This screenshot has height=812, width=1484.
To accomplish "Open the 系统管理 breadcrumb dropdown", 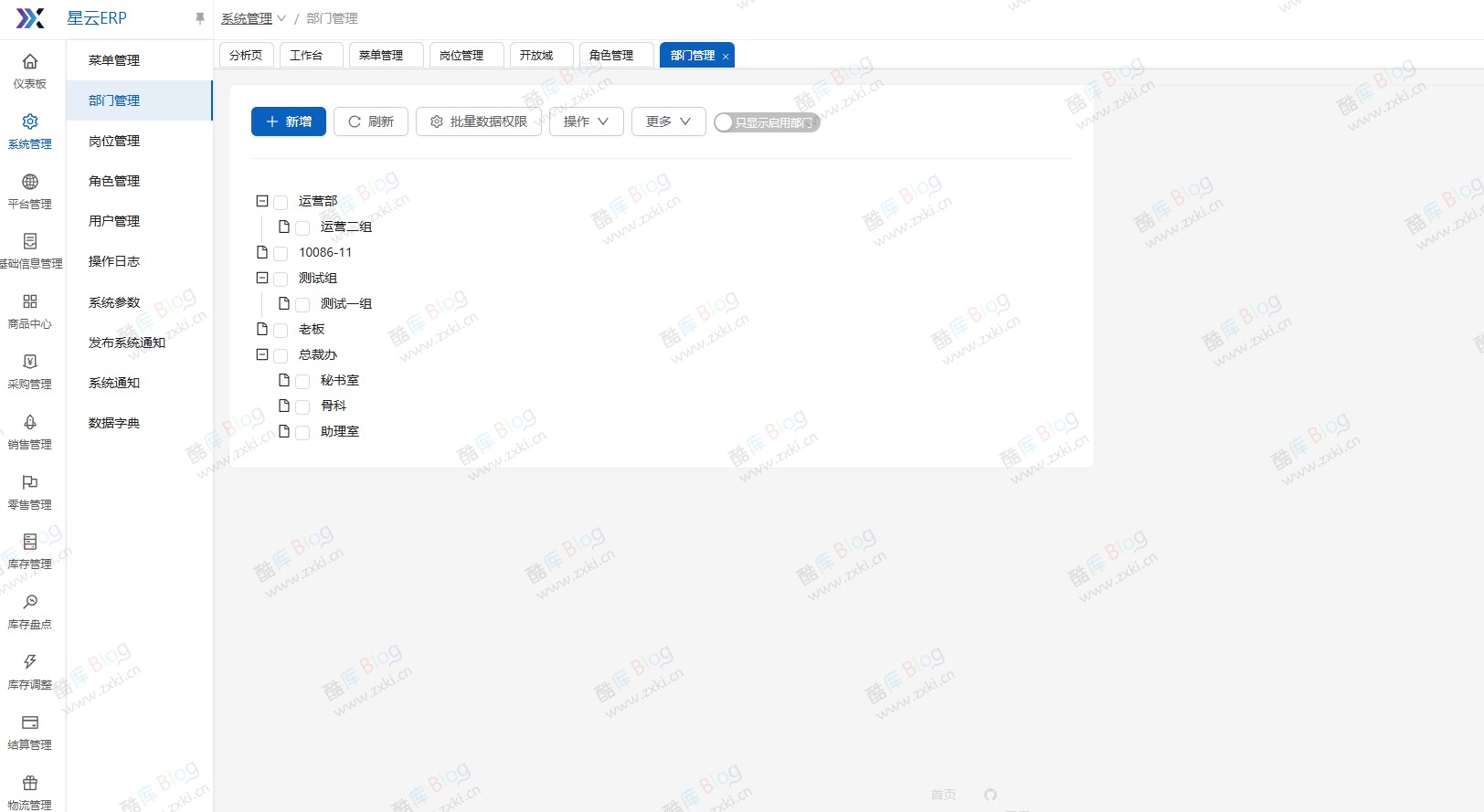I will tap(253, 18).
